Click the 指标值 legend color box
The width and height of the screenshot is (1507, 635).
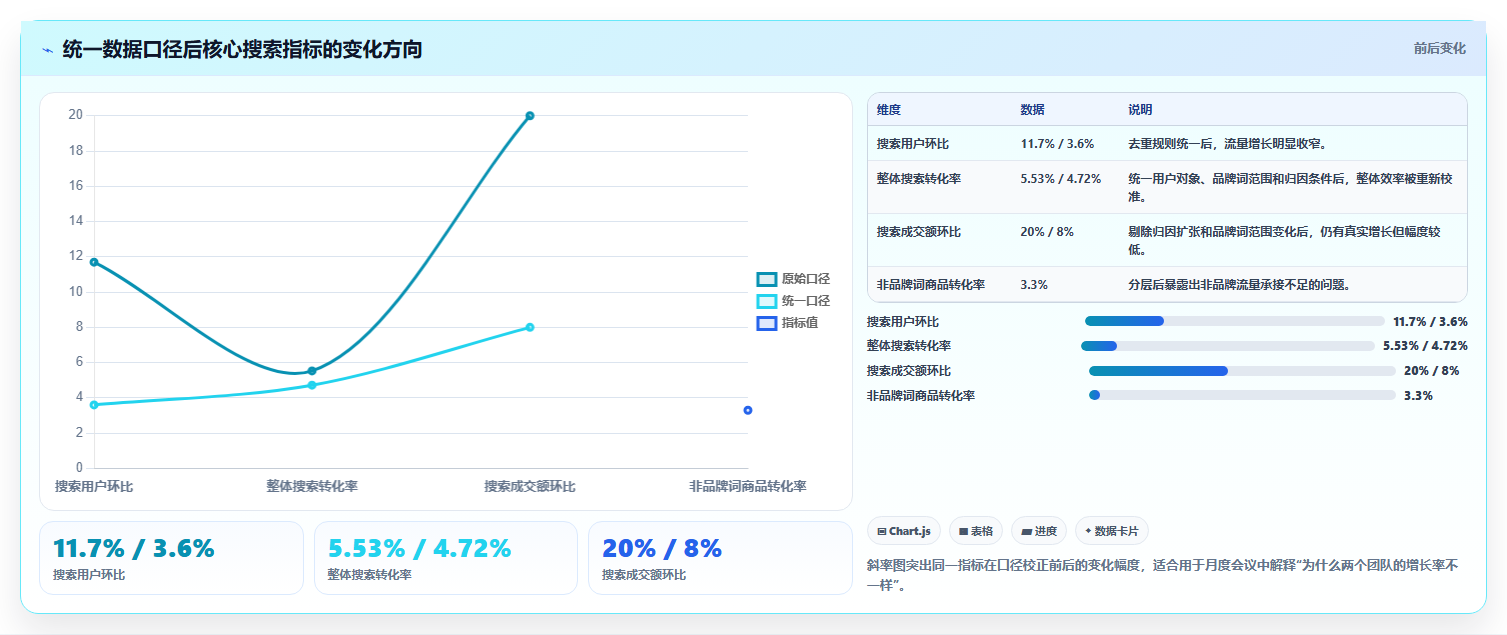pos(767,323)
